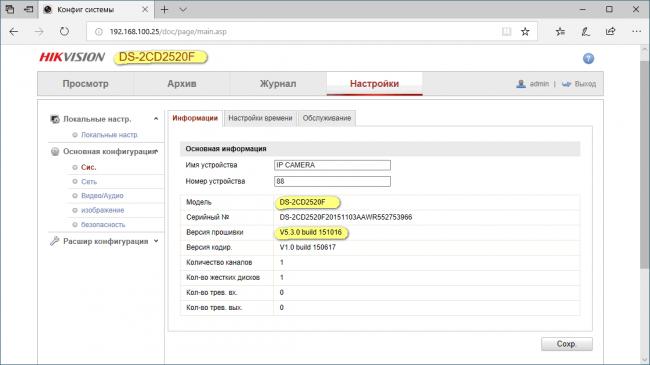Switch to the Просмотр tab
650x365 pixels.
[x=85, y=84]
